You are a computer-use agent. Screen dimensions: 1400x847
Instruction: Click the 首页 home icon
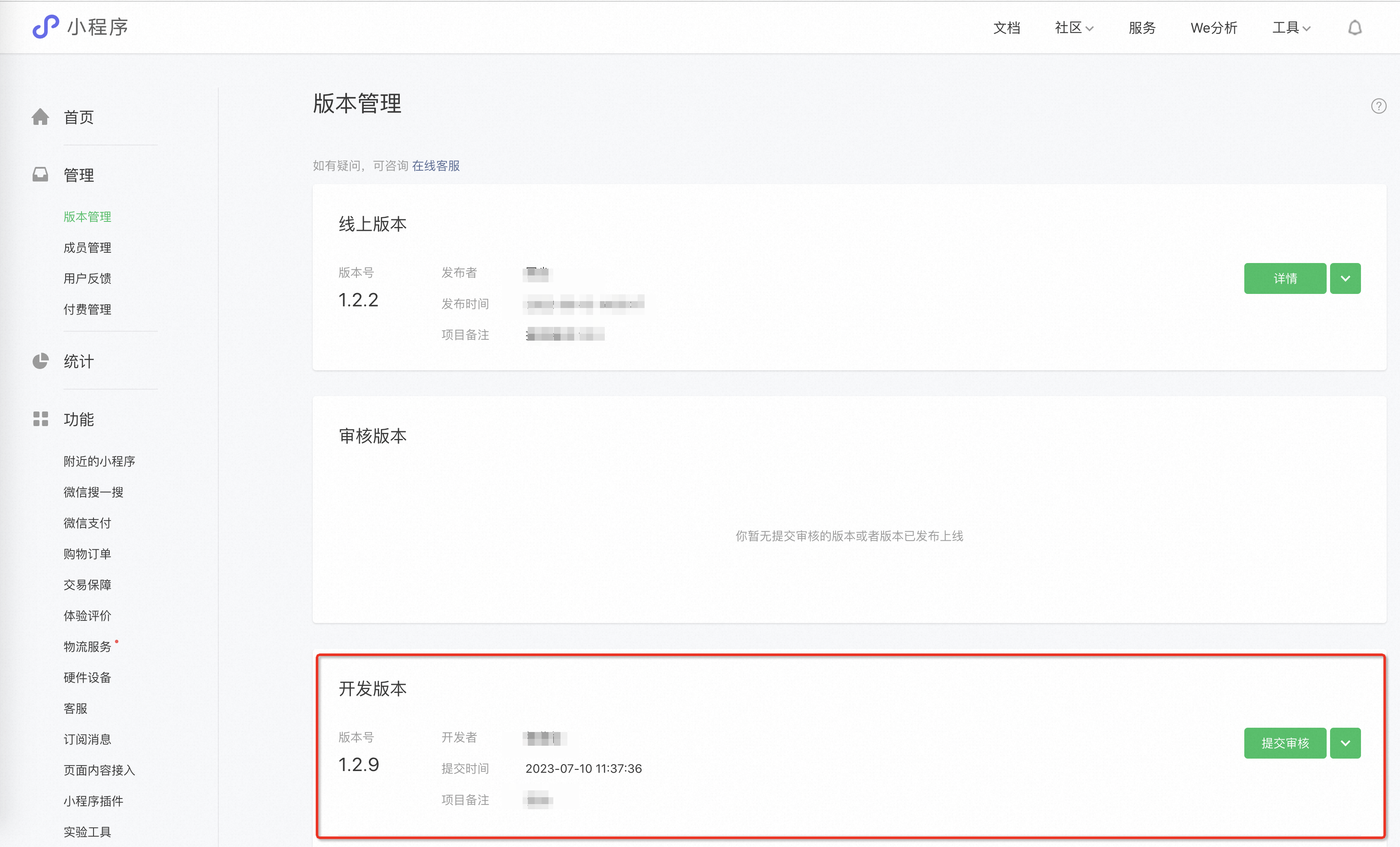[40, 117]
